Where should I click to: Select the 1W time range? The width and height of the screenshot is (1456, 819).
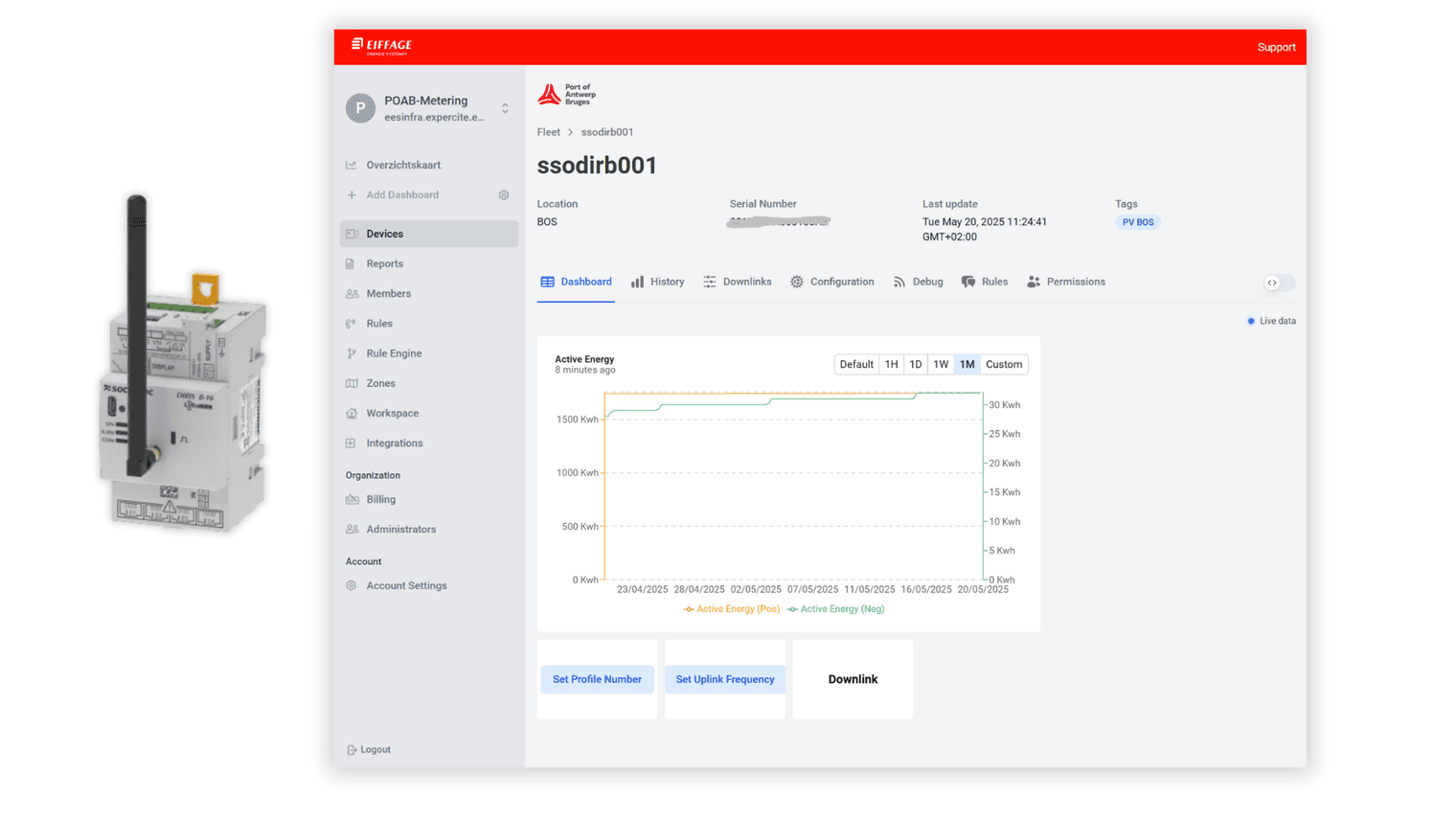pos(941,365)
